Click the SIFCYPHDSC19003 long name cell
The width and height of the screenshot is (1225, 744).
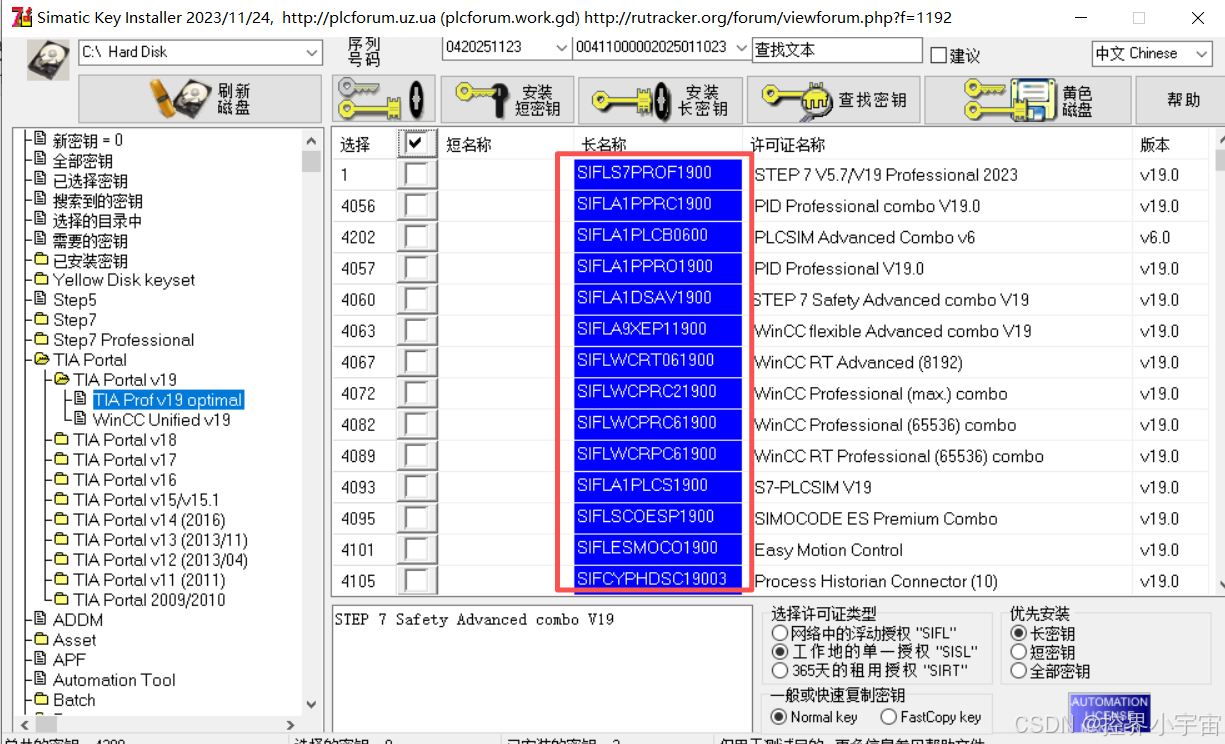pos(658,580)
